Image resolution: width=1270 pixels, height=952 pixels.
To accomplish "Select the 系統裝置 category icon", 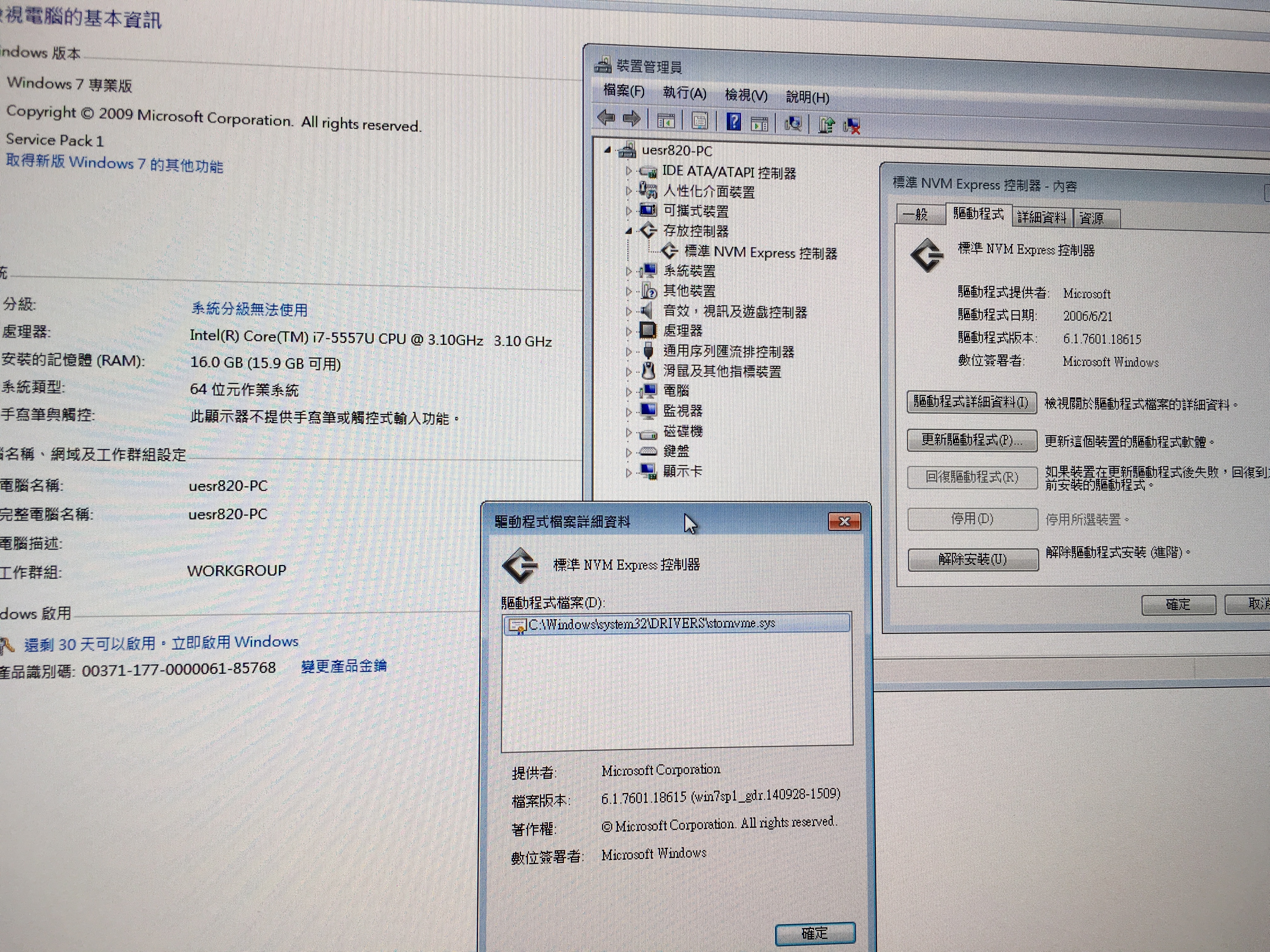I will 648,270.
